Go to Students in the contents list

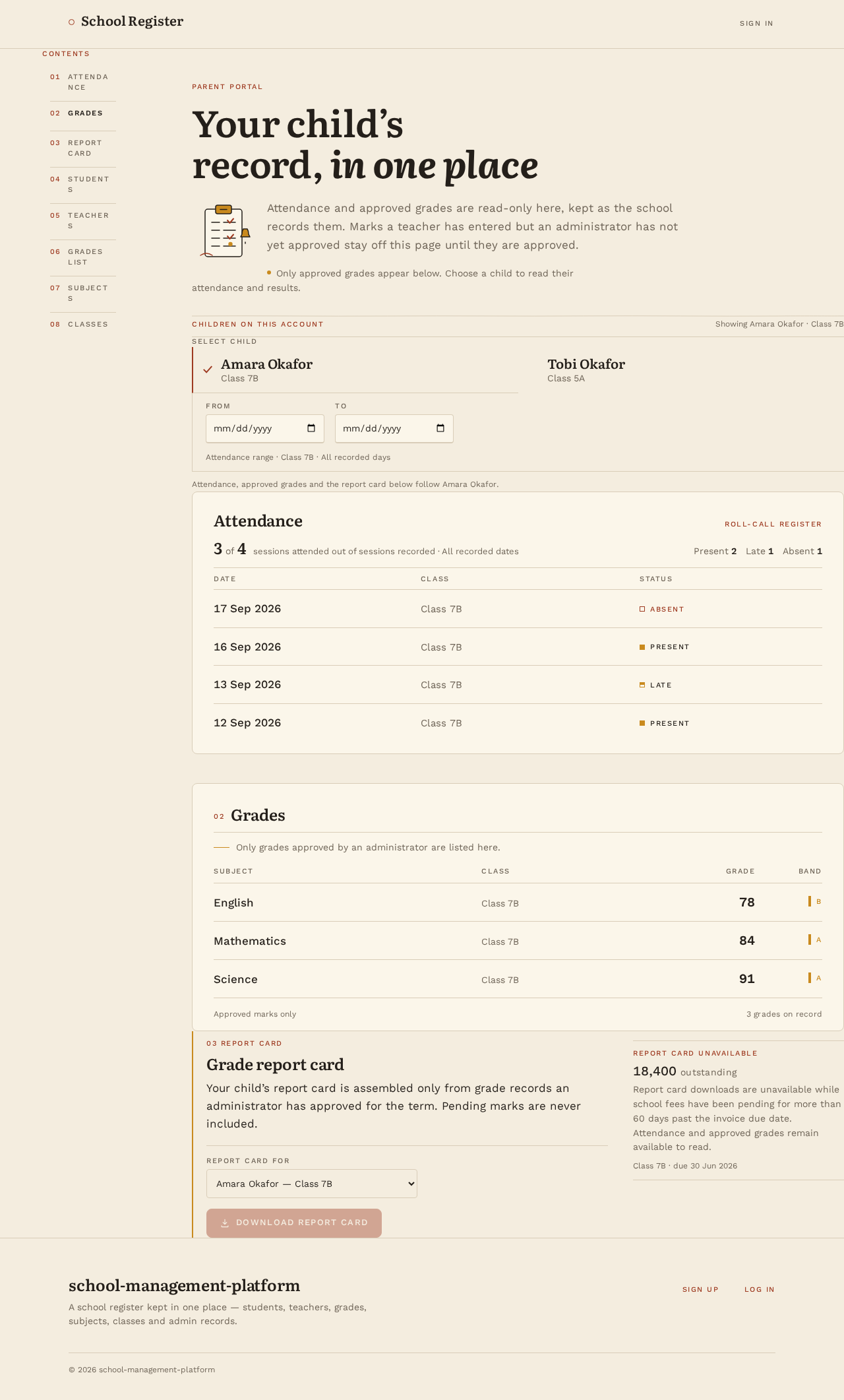pyautogui.click(x=83, y=185)
